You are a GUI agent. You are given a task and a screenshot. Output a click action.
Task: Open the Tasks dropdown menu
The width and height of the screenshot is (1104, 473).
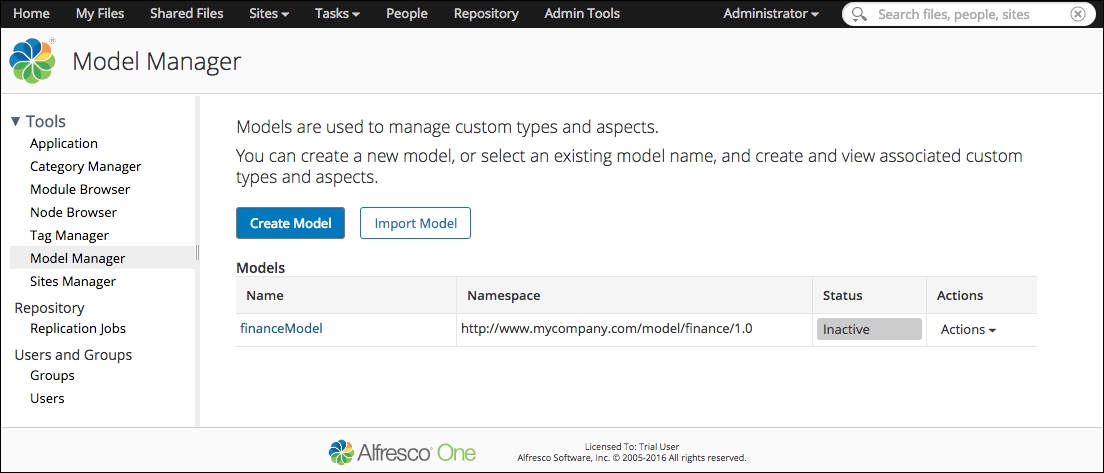(x=337, y=13)
